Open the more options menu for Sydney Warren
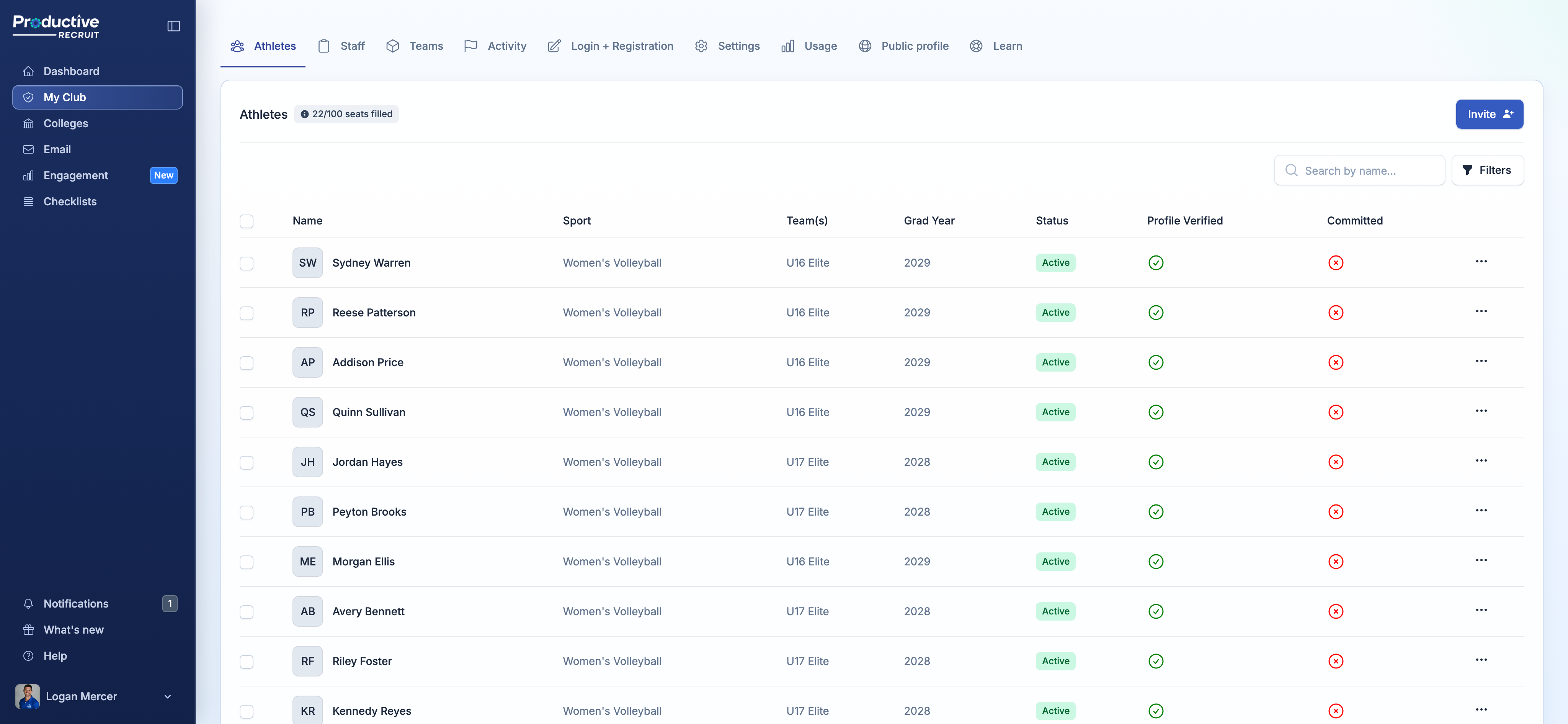Screen dimensions: 1568x724 [x=1481, y=262]
